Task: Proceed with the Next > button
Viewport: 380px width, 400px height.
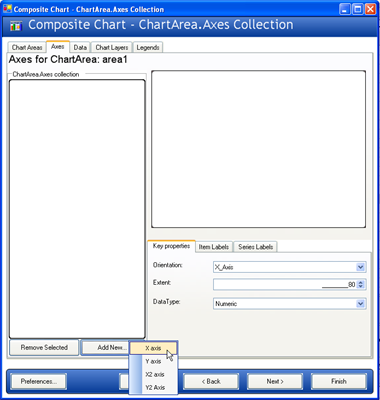Action: point(275,381)
